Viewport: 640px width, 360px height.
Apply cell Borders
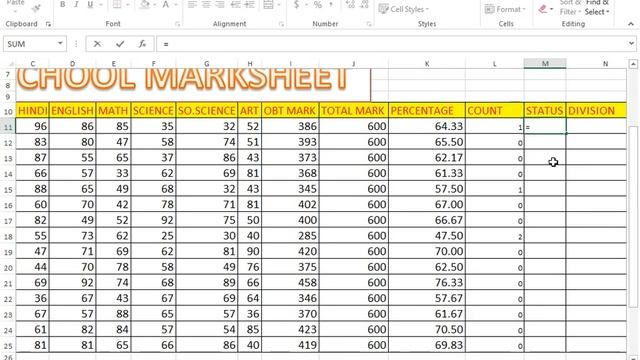[x=117, y=4]
